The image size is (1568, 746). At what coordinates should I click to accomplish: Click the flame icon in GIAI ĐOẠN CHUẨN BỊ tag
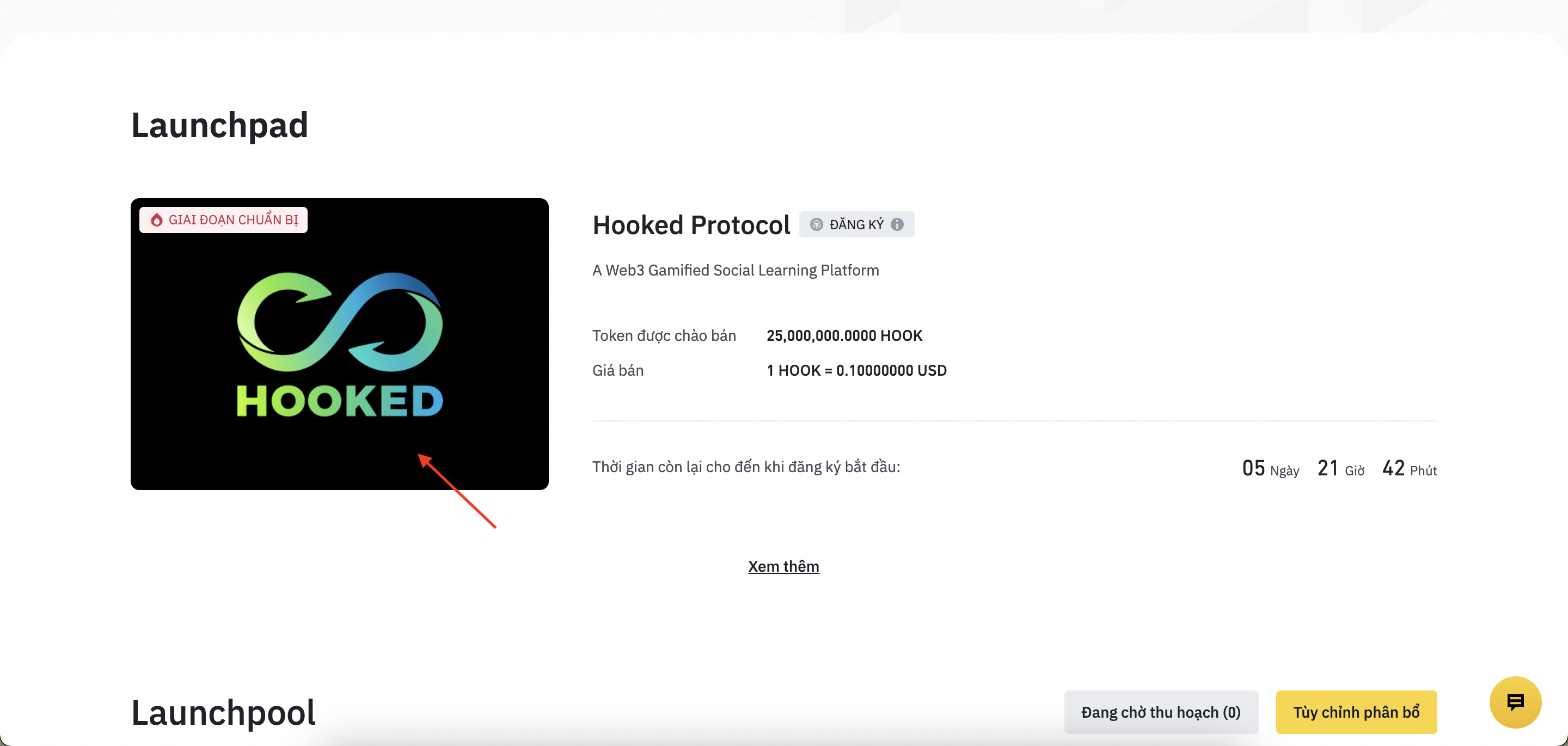156,220
